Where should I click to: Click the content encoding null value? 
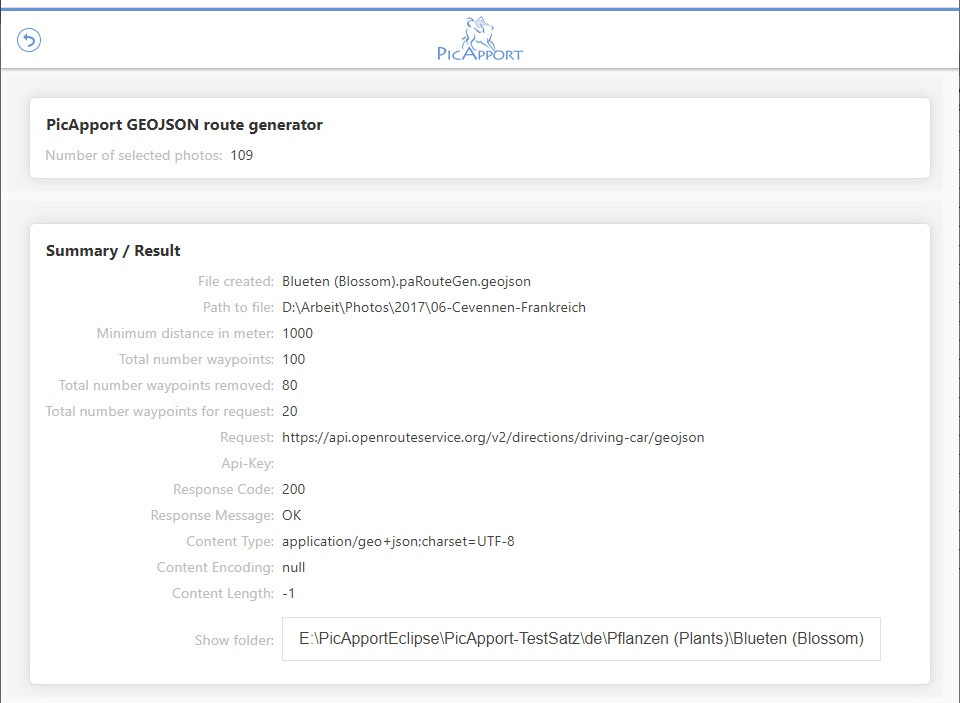click(294, 567)
